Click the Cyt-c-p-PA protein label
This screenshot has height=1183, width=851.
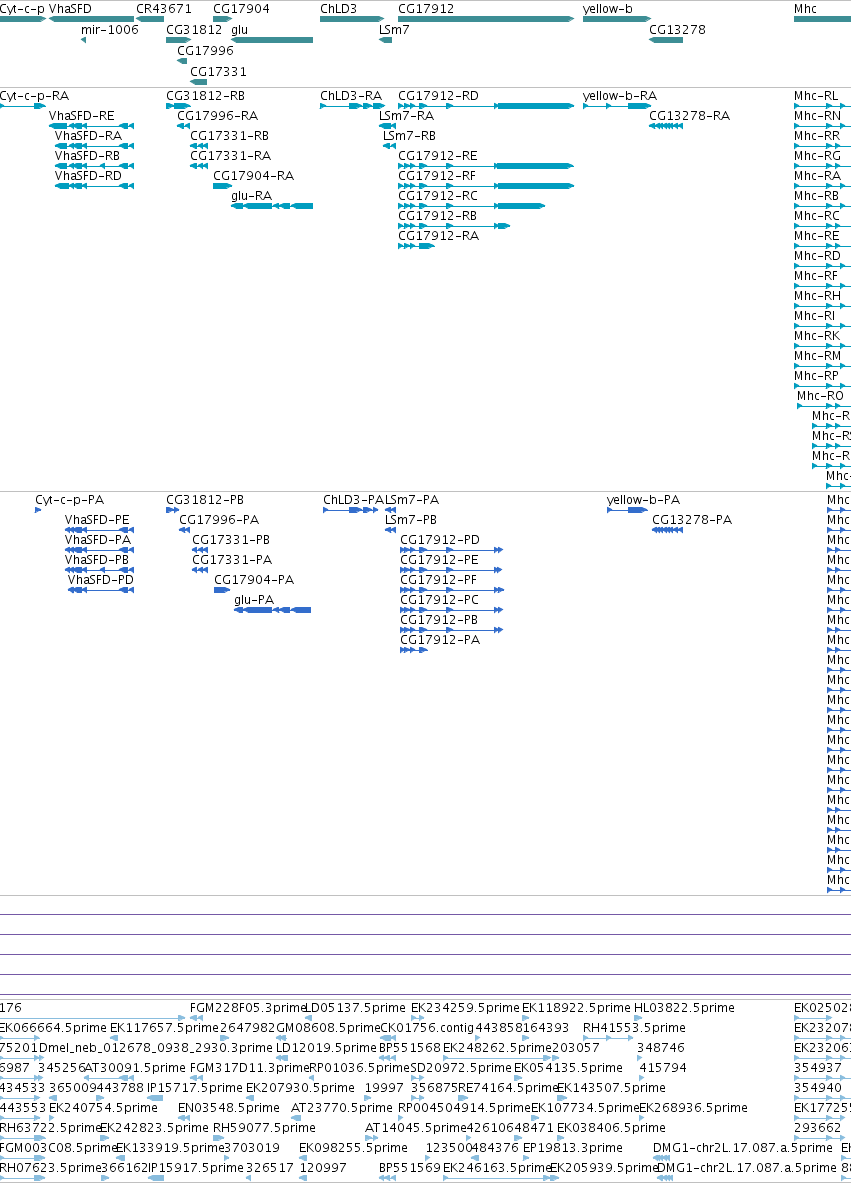click(69, 499)
